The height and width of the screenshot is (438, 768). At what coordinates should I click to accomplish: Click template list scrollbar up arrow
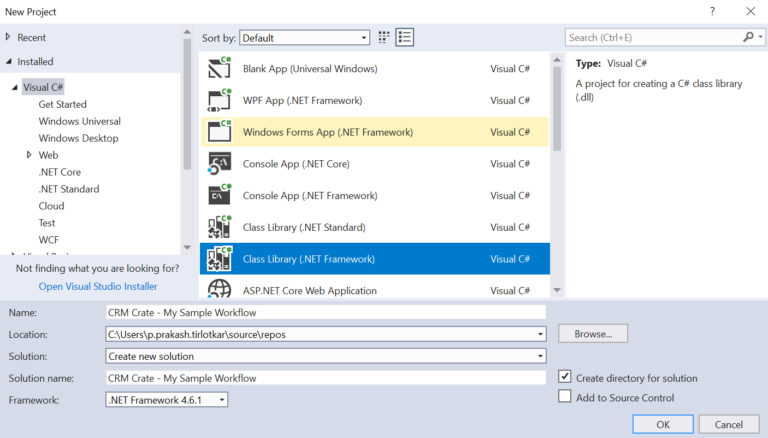click(x=557, y=59)
